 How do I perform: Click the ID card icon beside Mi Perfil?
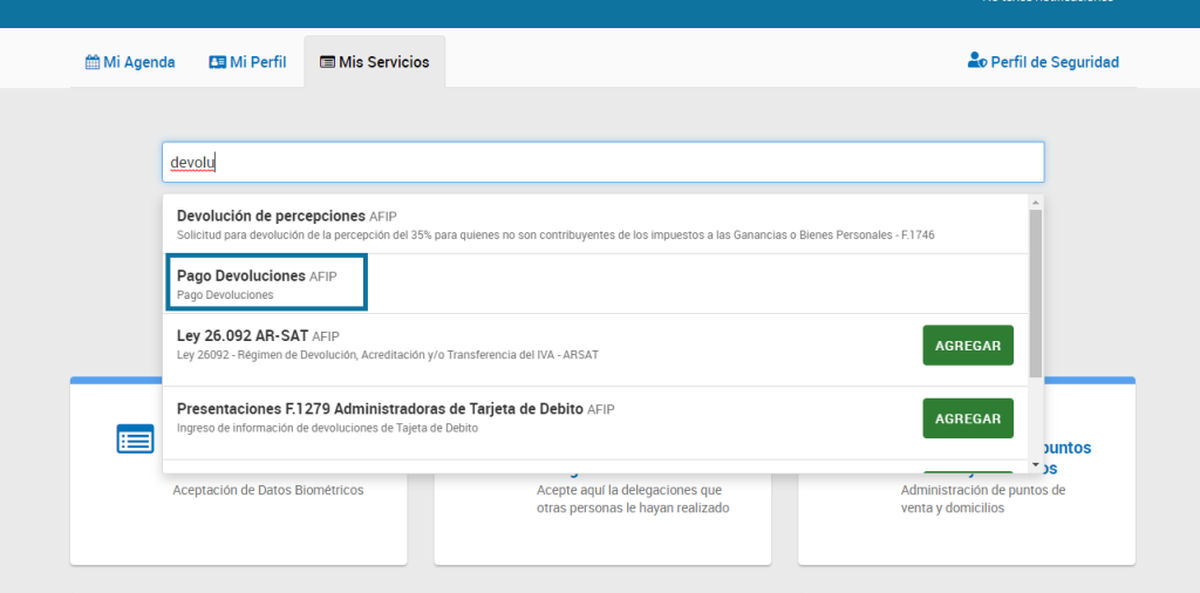(217, 62)
